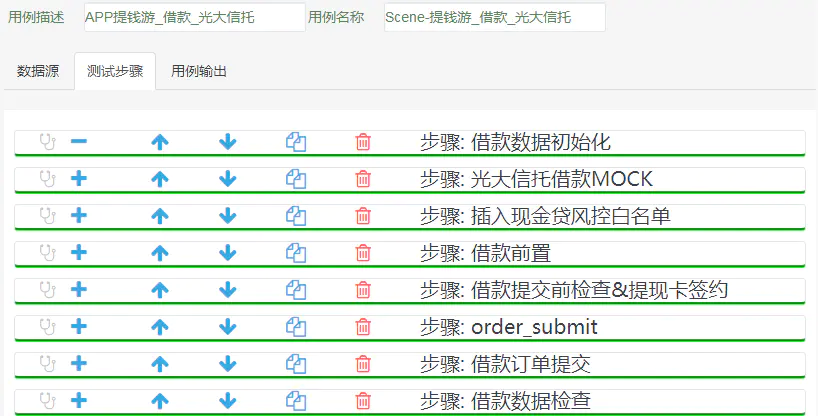Screen dimensions: 818x416
Task: Delete the 借款数据检查 step
Action: click(x=363, y=401)
